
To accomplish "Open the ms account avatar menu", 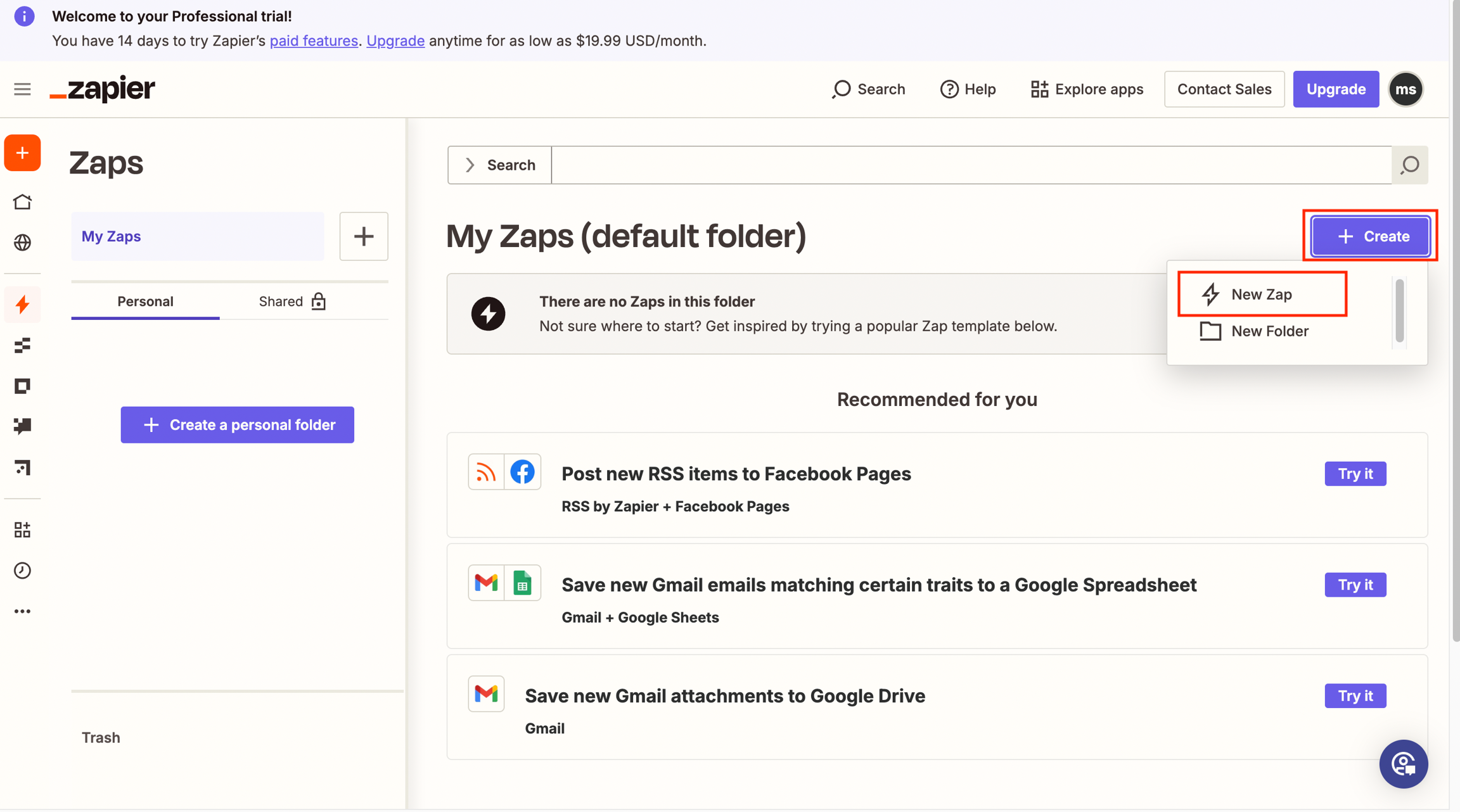I will 1406,89.
